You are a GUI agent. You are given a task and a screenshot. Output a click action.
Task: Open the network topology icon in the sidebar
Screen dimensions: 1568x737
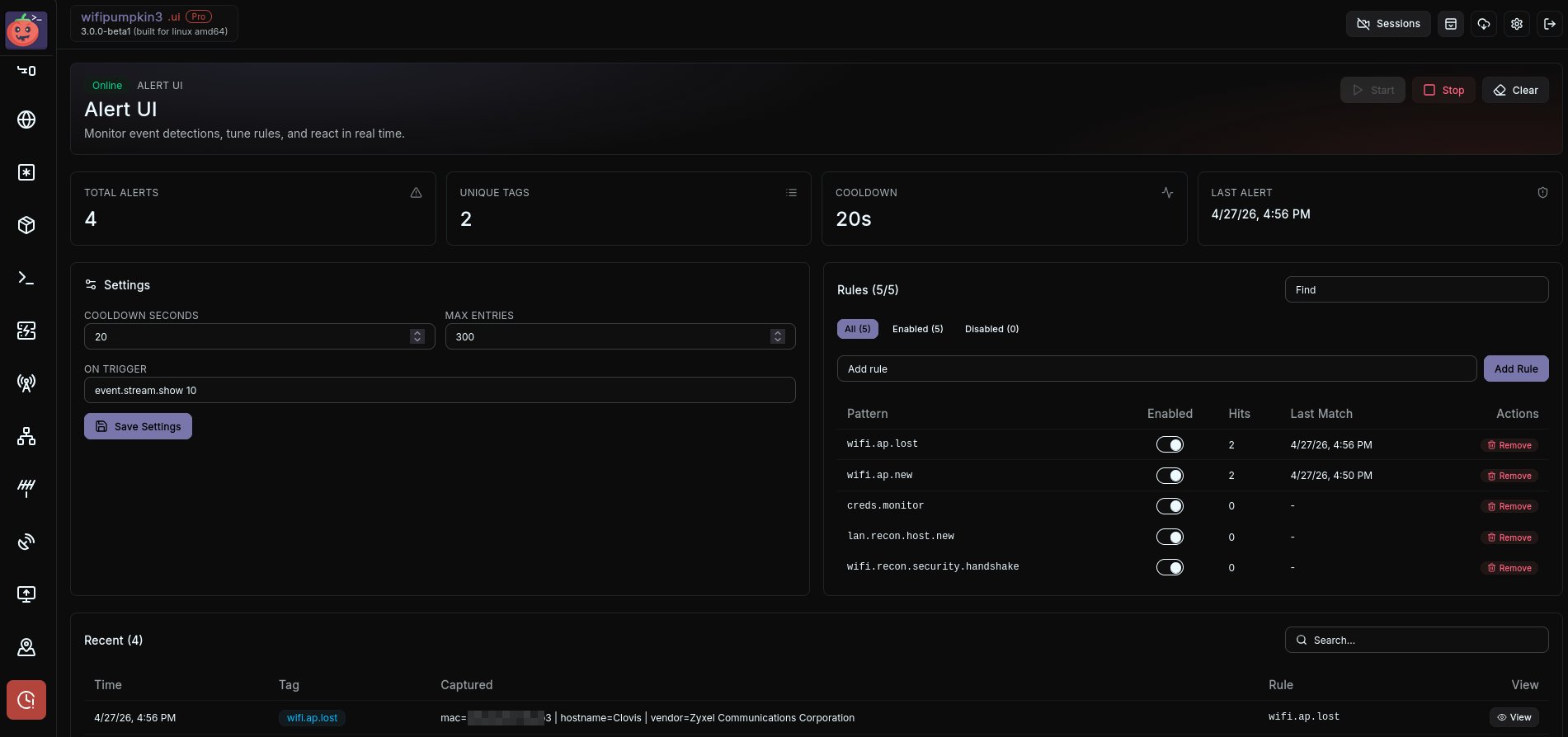pos(26,436)
